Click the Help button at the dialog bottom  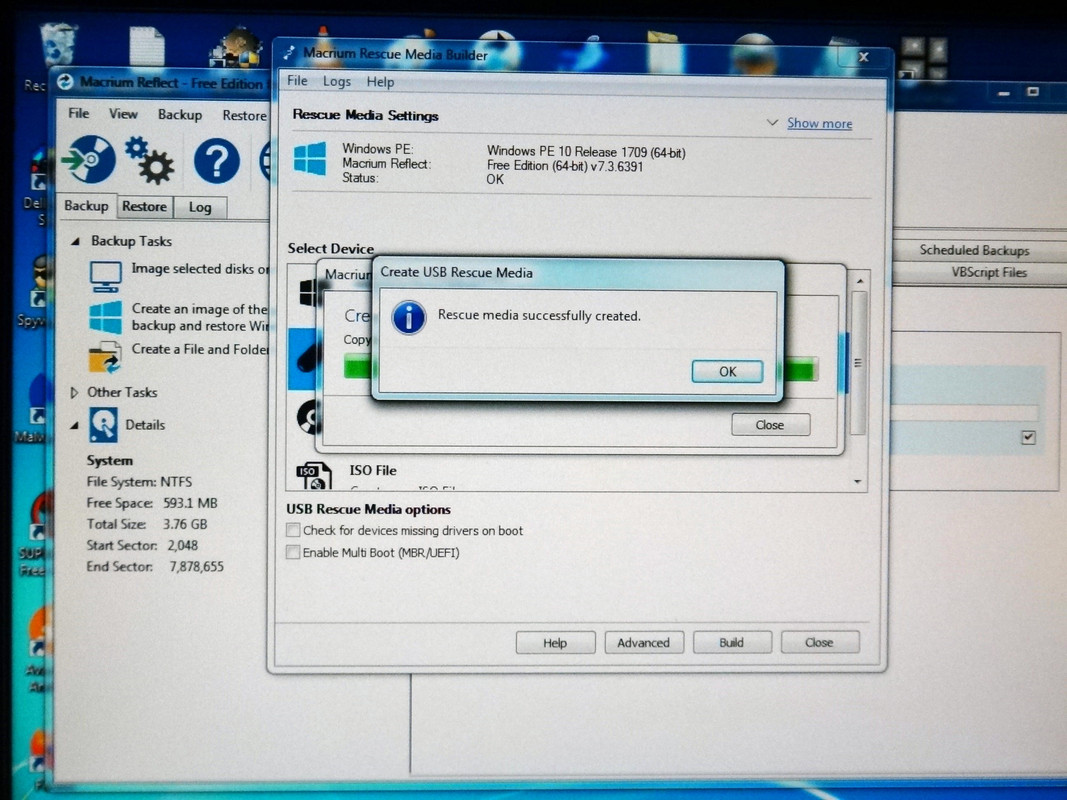click(x=555, y=642)
